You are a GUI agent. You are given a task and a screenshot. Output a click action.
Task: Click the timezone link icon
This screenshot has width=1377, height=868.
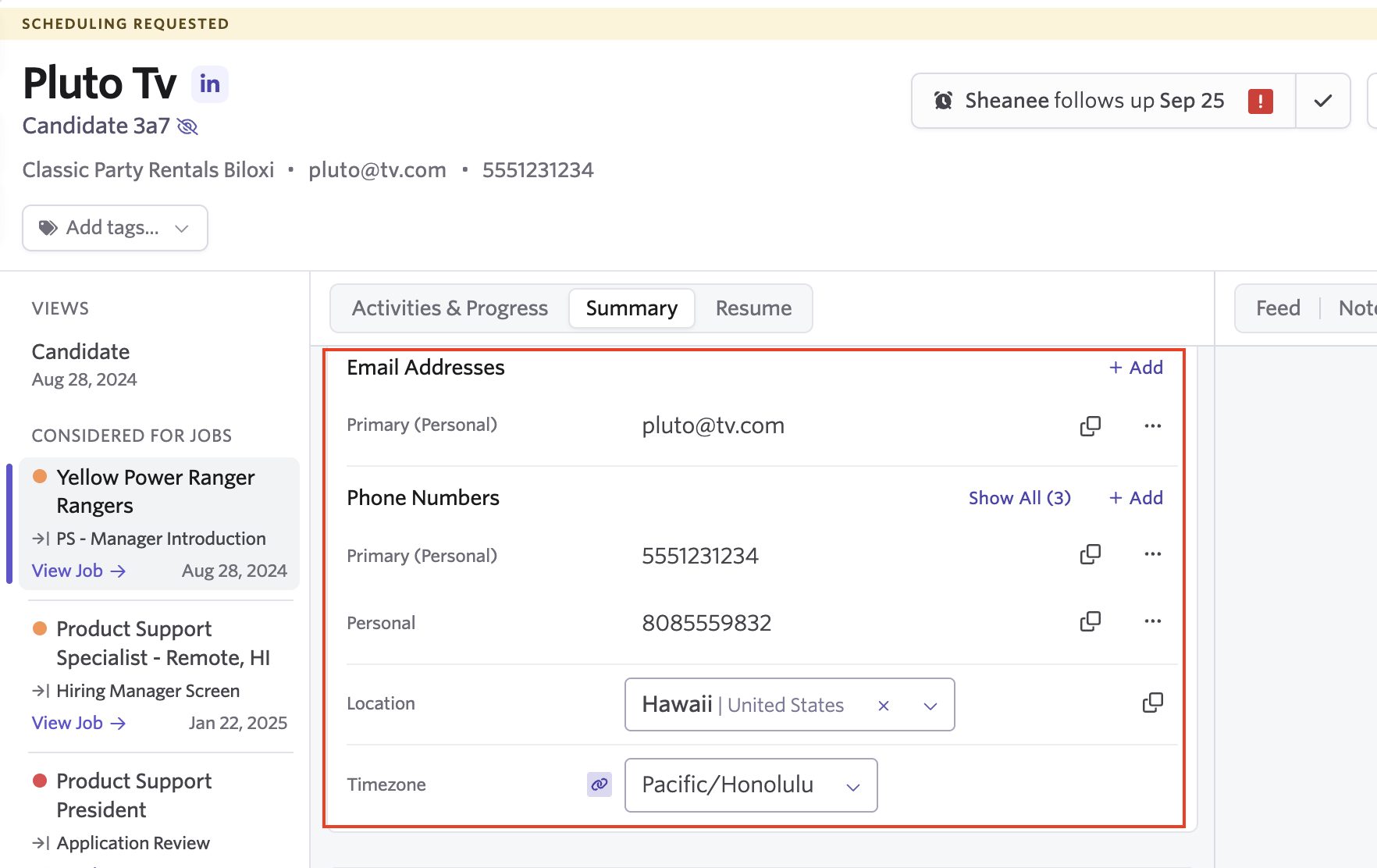pyautogui.click(x=600, y=784)
